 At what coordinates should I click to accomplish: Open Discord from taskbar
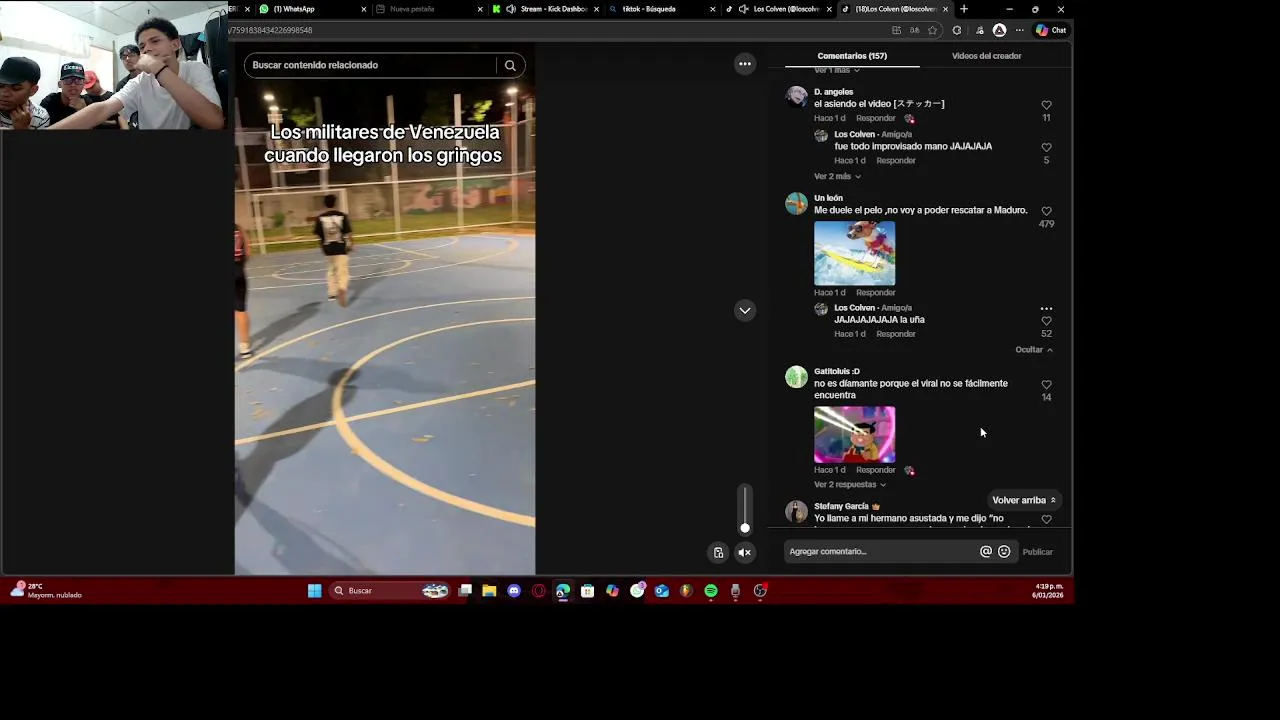pos(514,591)
